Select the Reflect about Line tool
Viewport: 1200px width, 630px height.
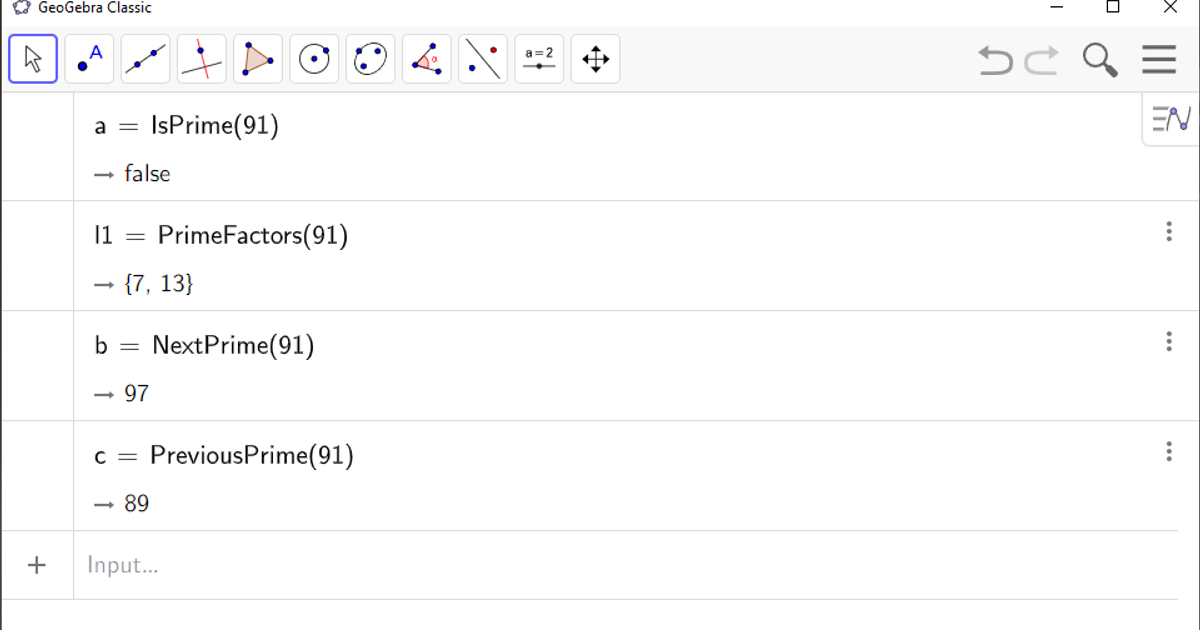pos(482,58)
